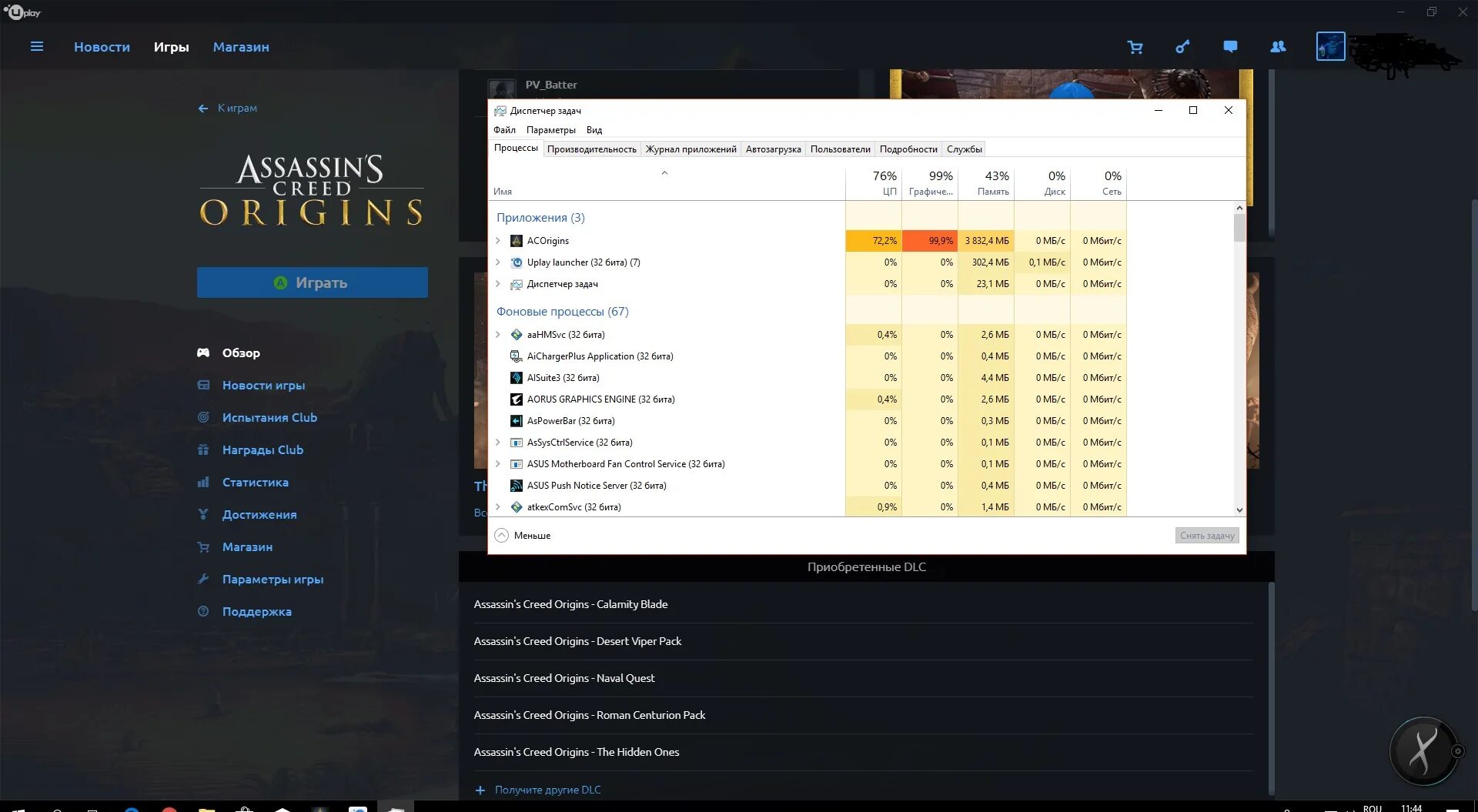The width and height of the screenshot is (1478, 812).
Task: Switch to the Подробности tab
Action: [909, 149]
